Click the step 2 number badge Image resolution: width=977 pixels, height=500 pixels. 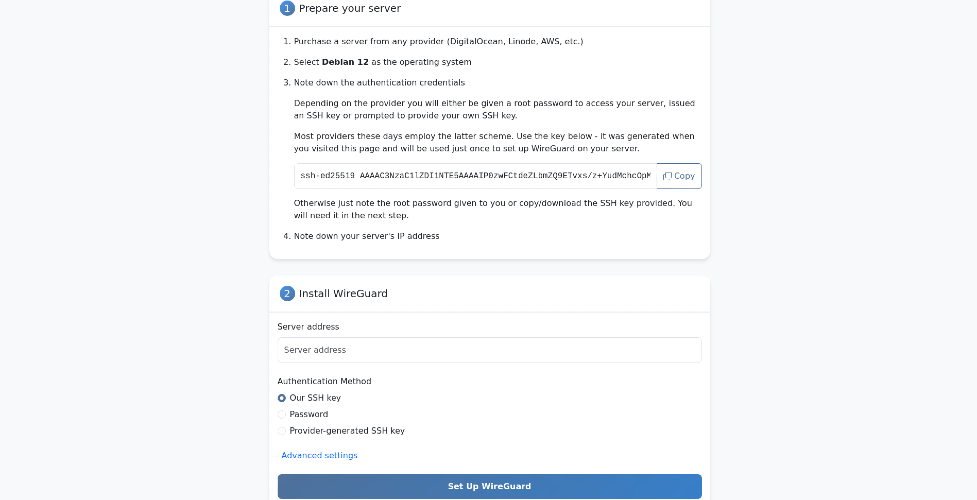(x=287, y=294)
